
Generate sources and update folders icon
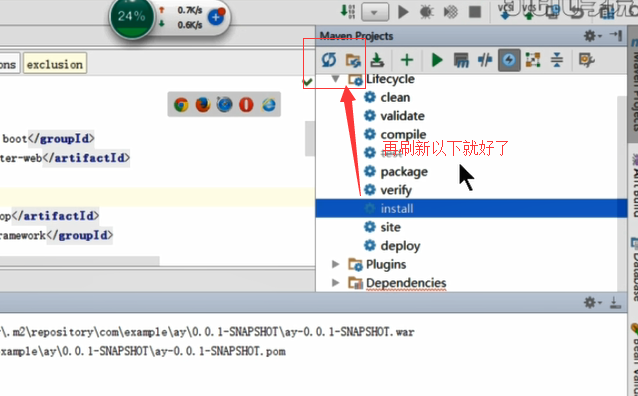pyautogui.click(x=353, y=61)
